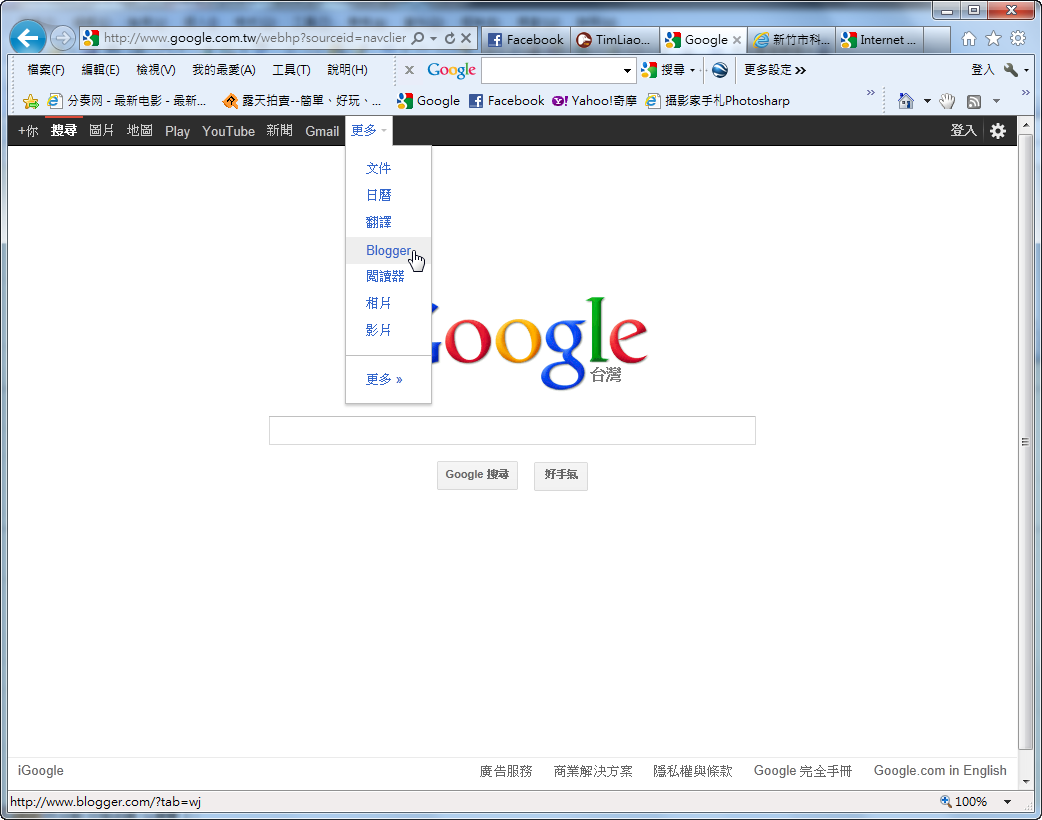Open 分类网 favorites shortcut
Viewport: 1042px width, 820px height.
[127, 101]
